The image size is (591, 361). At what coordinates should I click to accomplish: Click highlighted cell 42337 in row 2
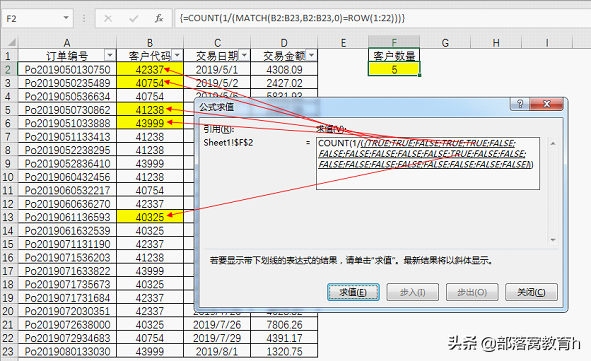(x=150, y=70)
